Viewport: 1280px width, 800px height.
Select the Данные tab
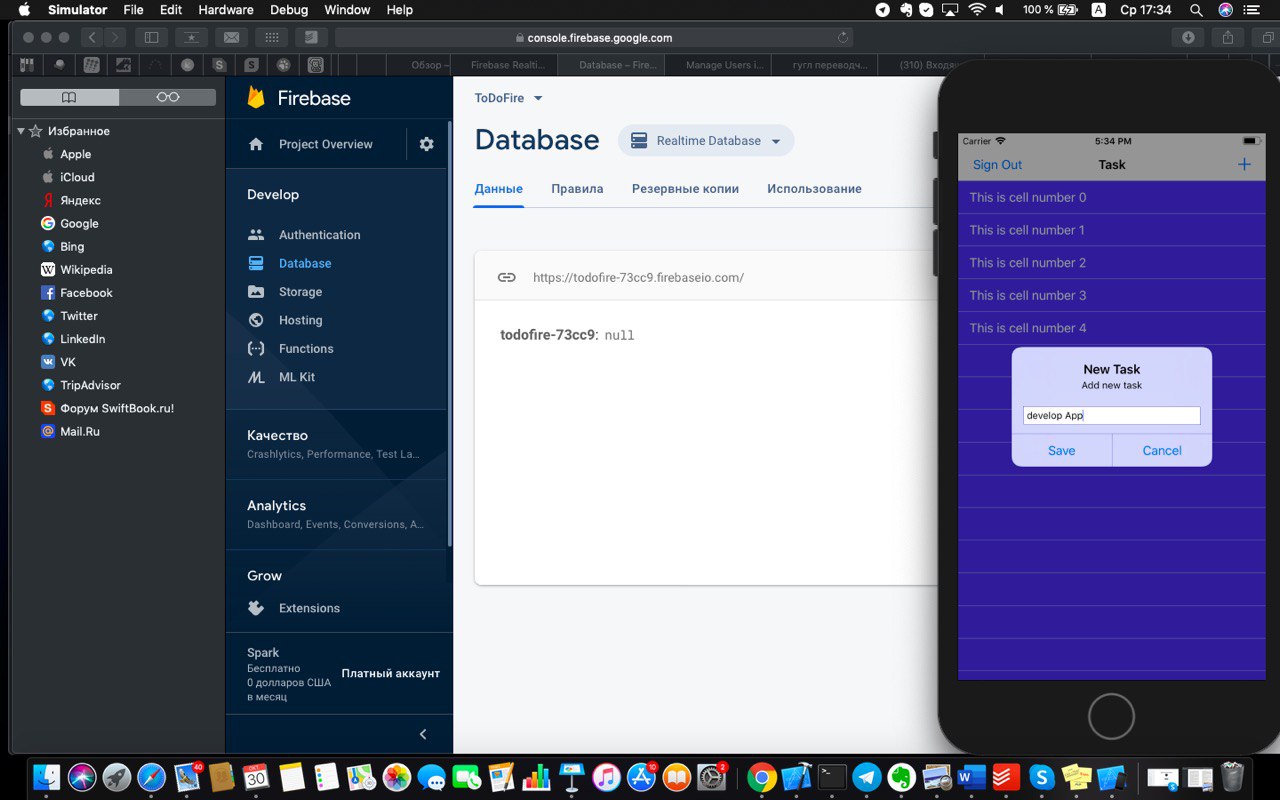coord(499,189)
